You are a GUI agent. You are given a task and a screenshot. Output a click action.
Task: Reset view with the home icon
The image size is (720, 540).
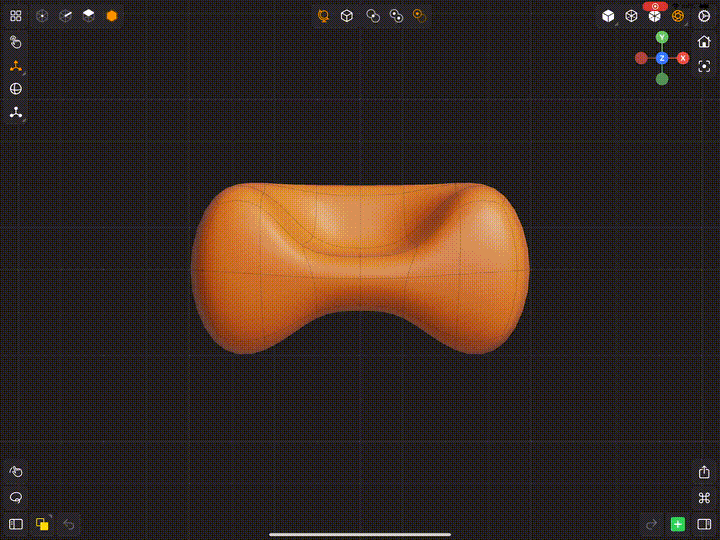pos(704,42)
